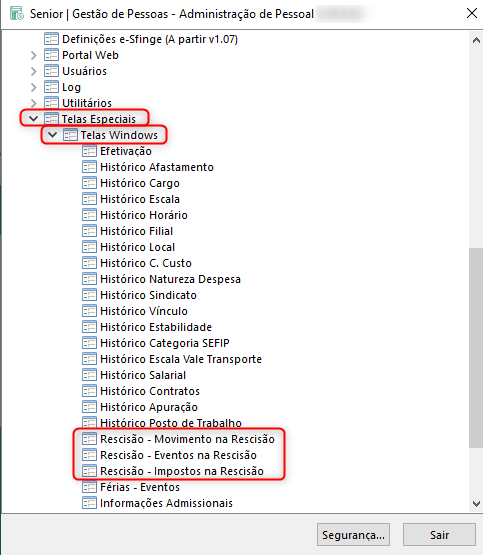The image size is (483, 555).
Task: Collapse the Telas Windows subtree
Action: click(52, 135)
